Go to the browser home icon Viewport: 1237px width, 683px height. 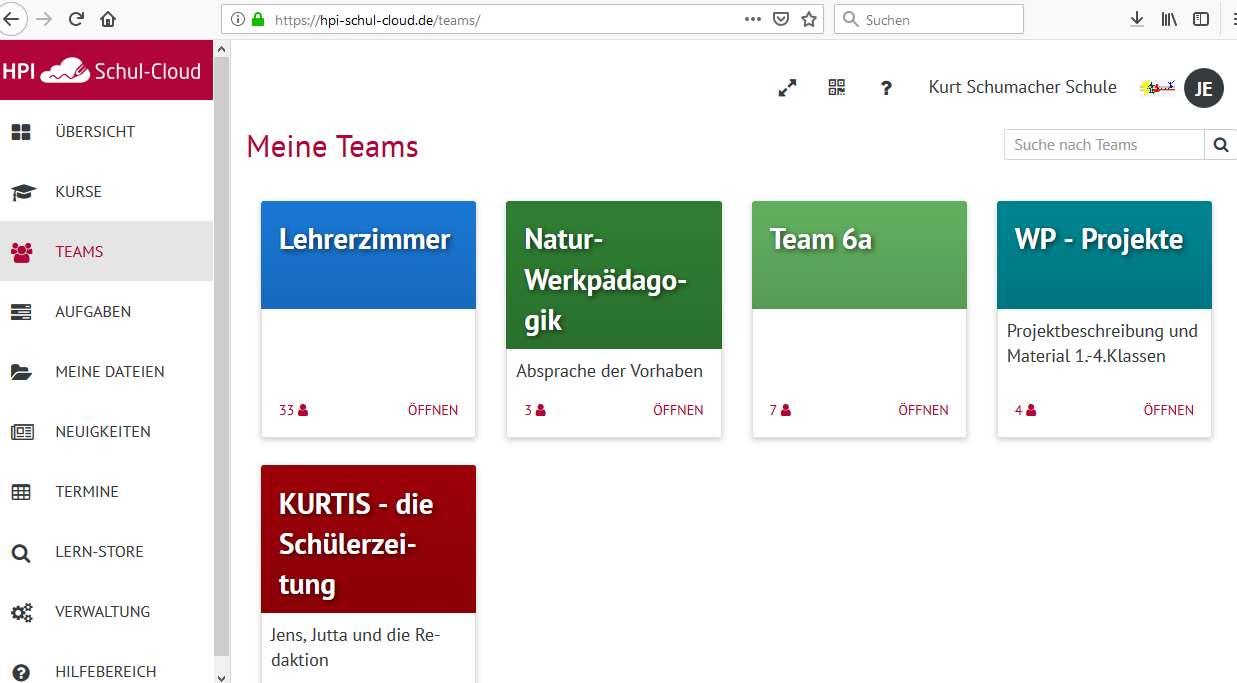[x=108, y=19]
